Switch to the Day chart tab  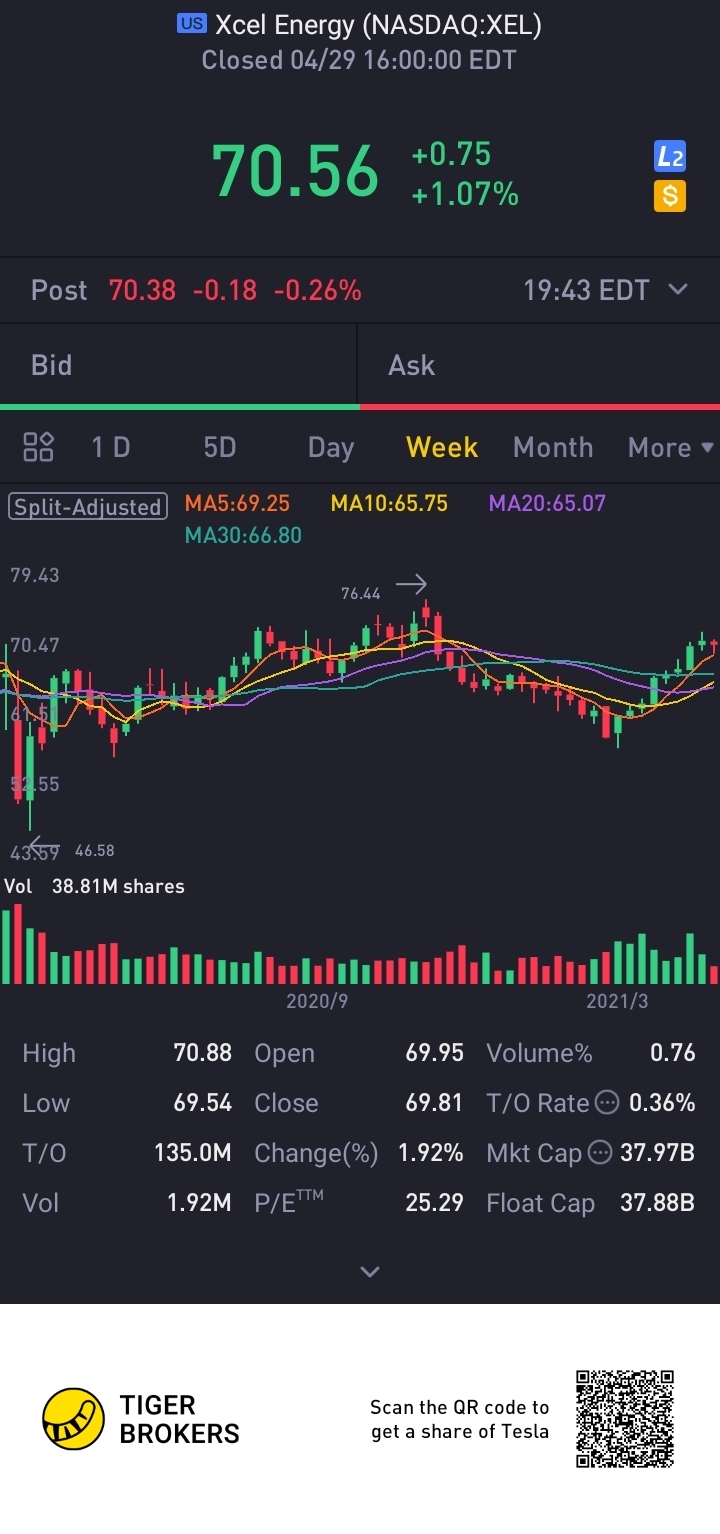click(x=331, y=447)
